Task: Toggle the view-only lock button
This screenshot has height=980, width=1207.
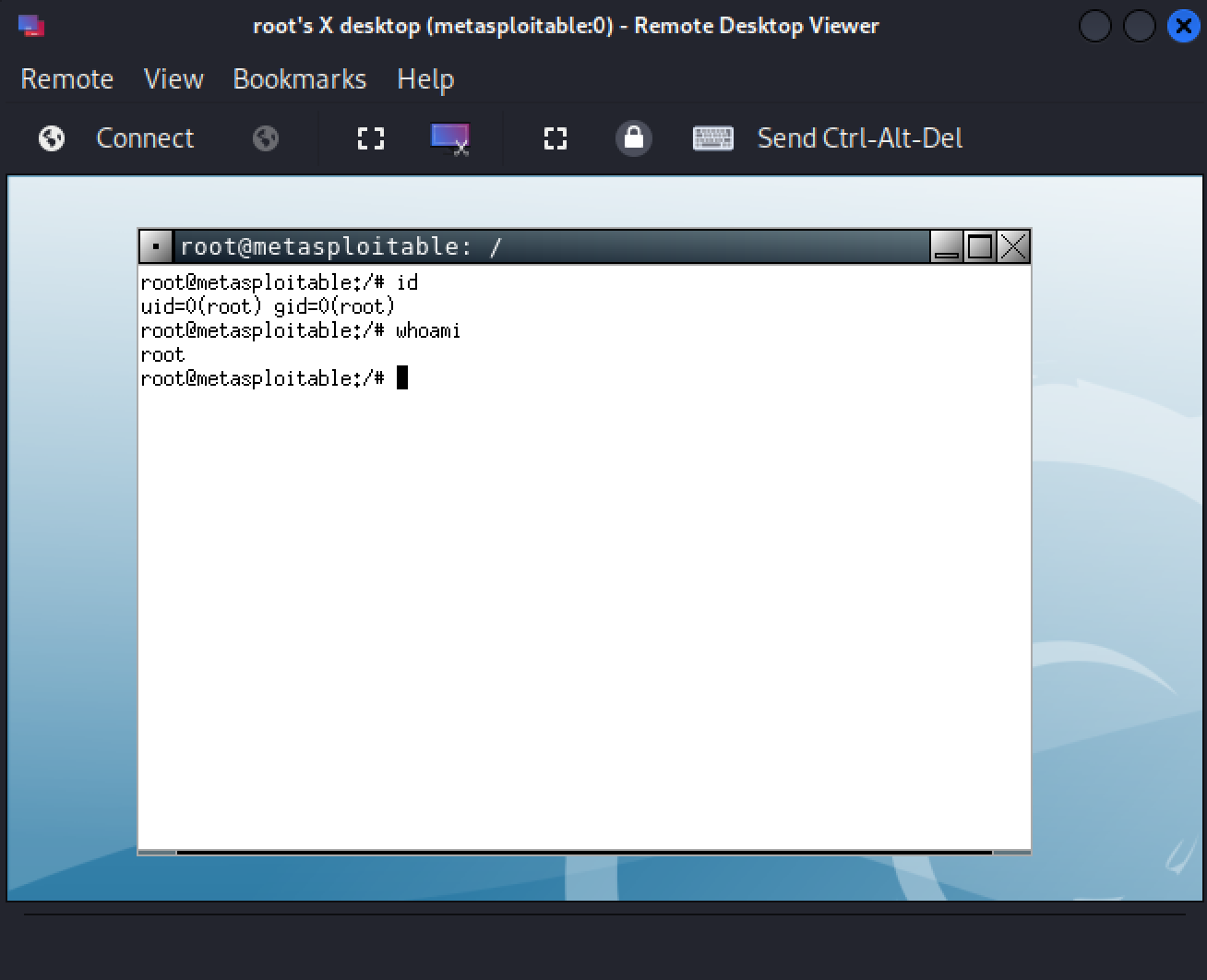Action: click(x=634, y=138)
